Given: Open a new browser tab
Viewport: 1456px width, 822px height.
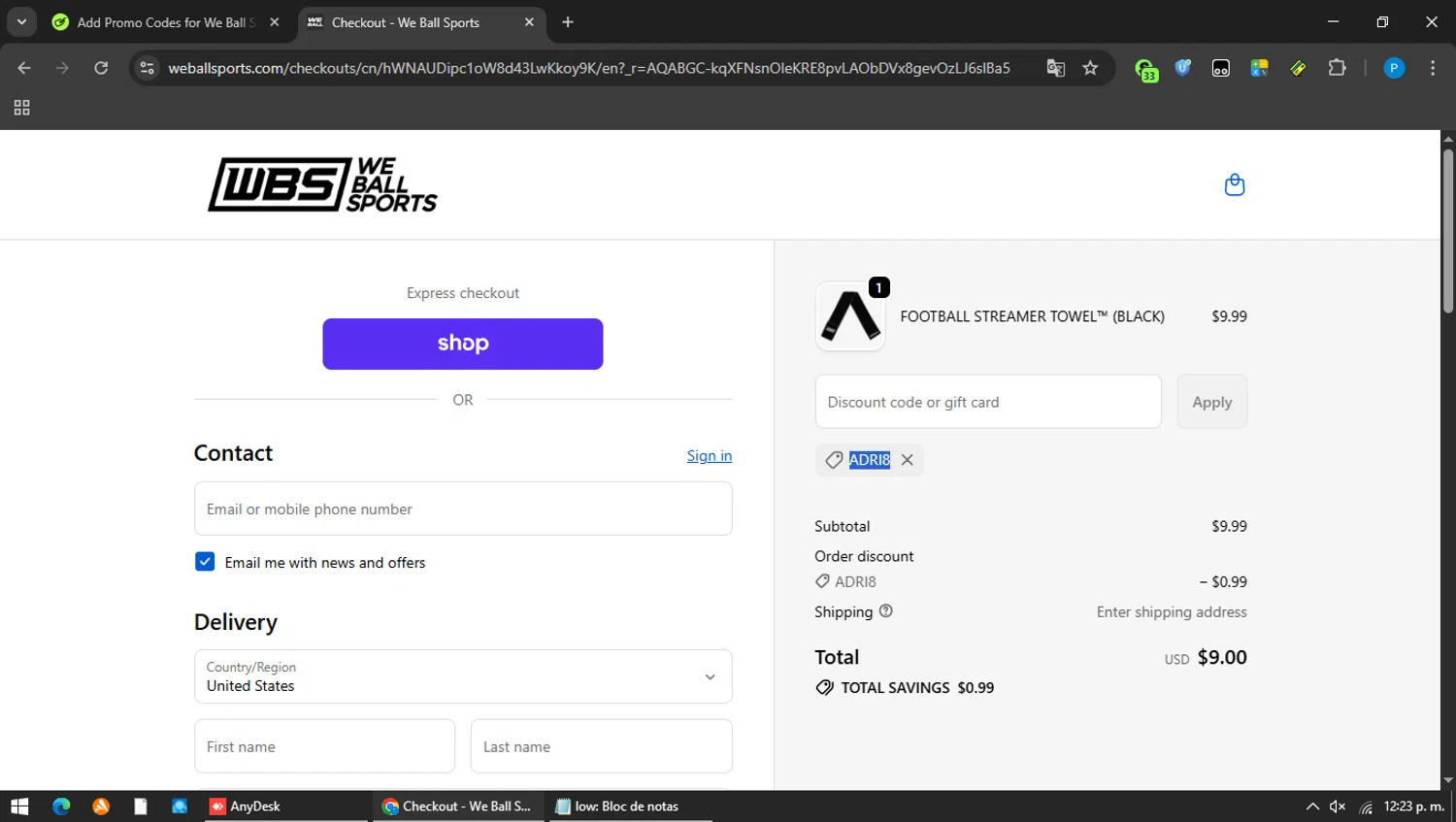Looking at the screenshot, I should pyautogui.click(x=568, y=22).
